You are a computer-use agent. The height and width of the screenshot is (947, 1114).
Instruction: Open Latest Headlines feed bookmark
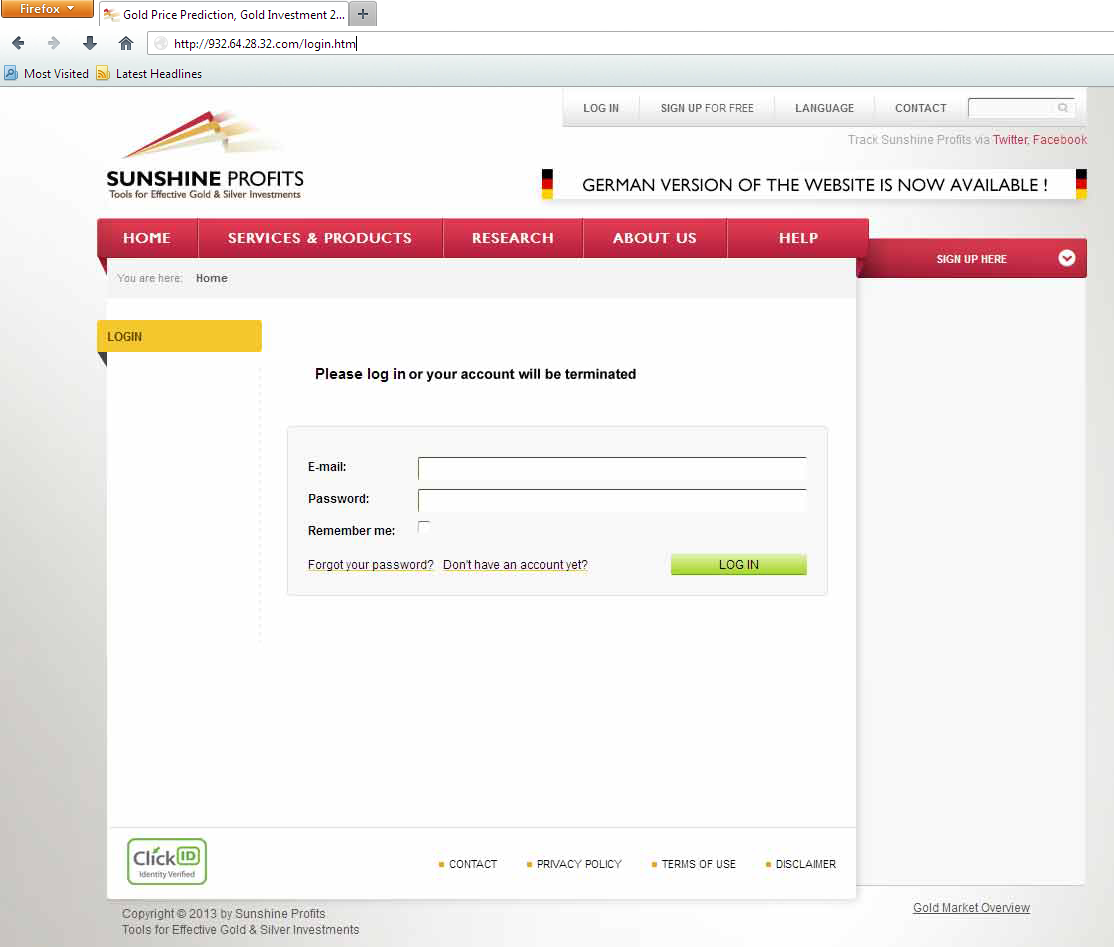pos(149,73)
